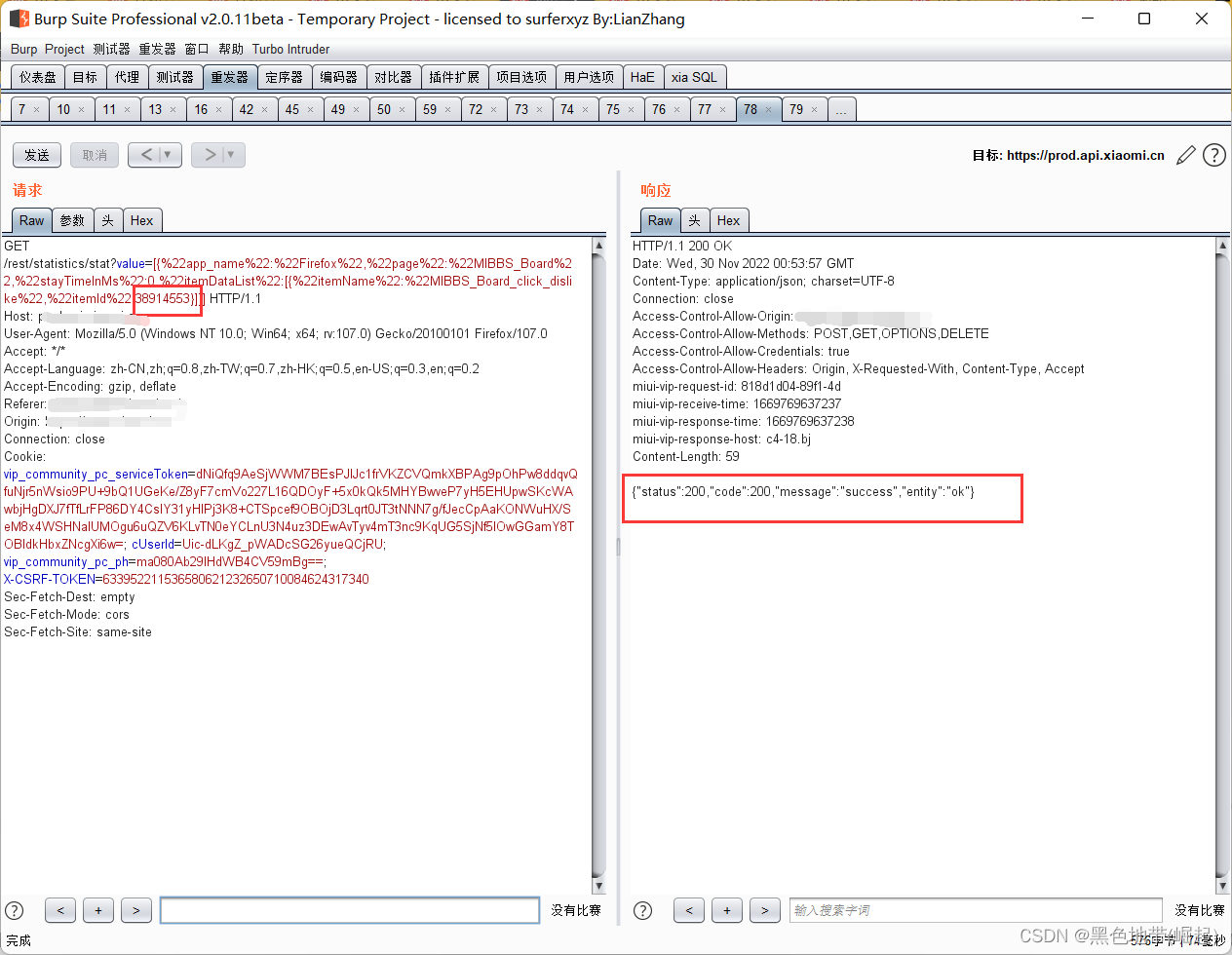Image resolution: width=1232 pixels, height=955 pixels.
Task: Close repeater tab 42
Action: pos(264,110)
